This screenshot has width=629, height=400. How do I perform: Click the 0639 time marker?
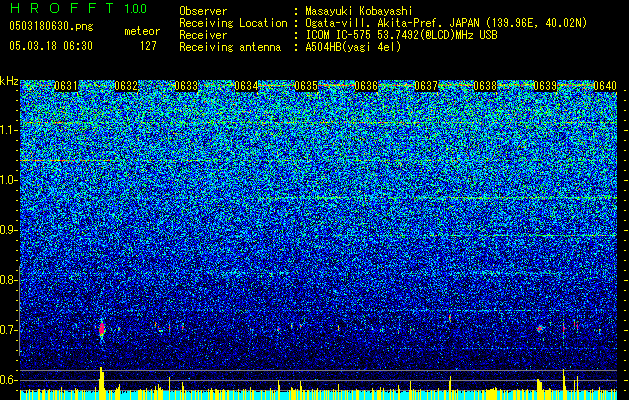(x=545, y=86)
